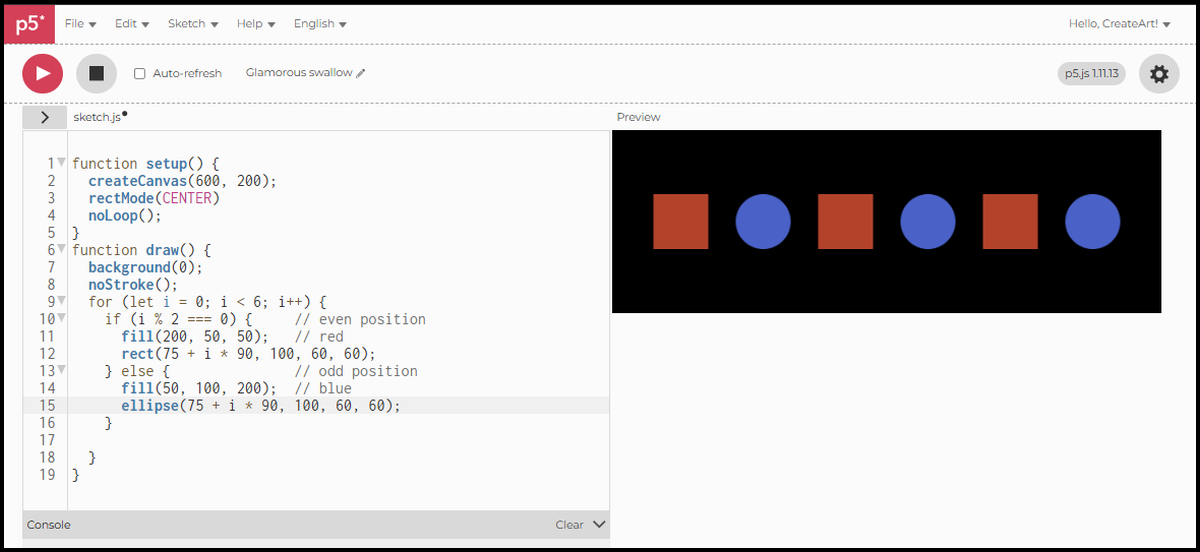
Task: Click the '// odd position' comment
Action: tap(356, 371)
